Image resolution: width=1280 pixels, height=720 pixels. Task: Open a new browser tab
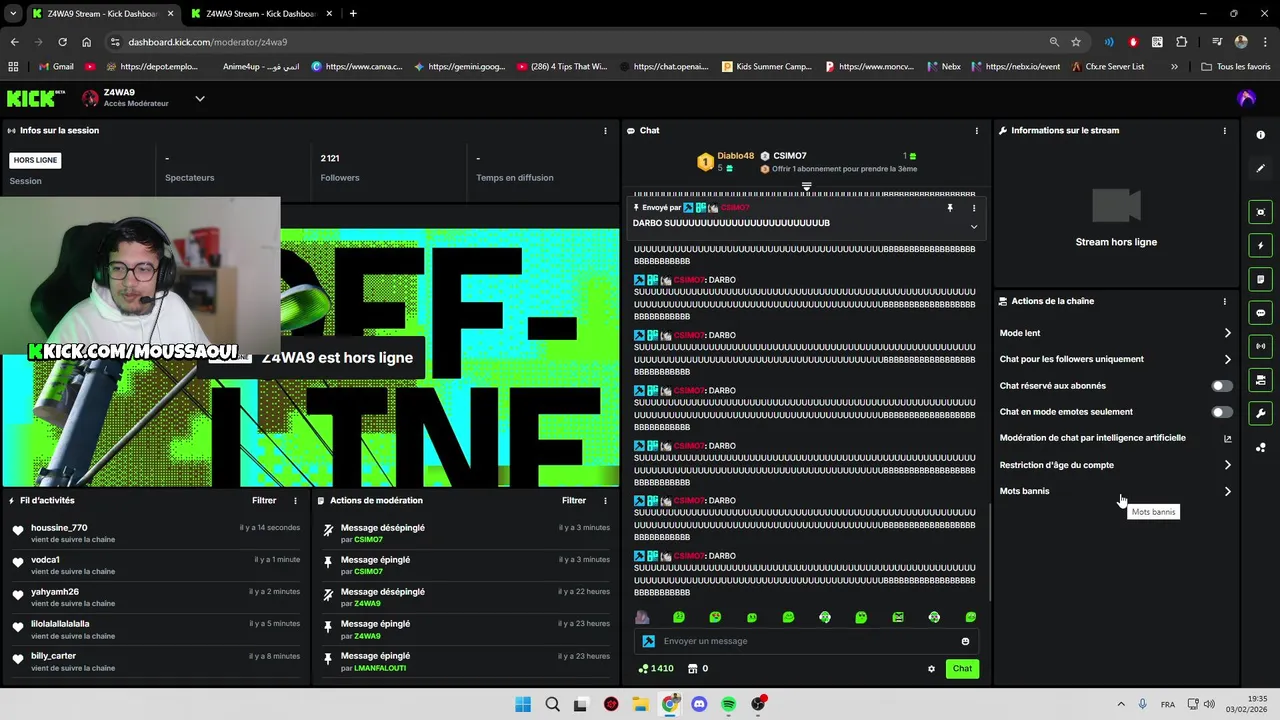point(353,14)
